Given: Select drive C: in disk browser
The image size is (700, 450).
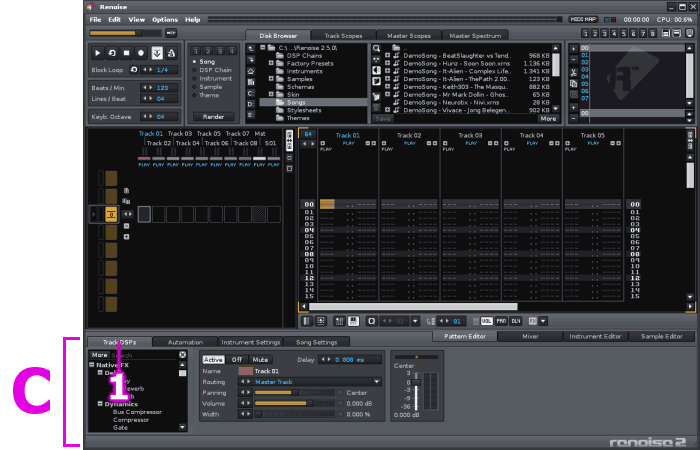Looking at the screenshot, I should tap(251, 93).
